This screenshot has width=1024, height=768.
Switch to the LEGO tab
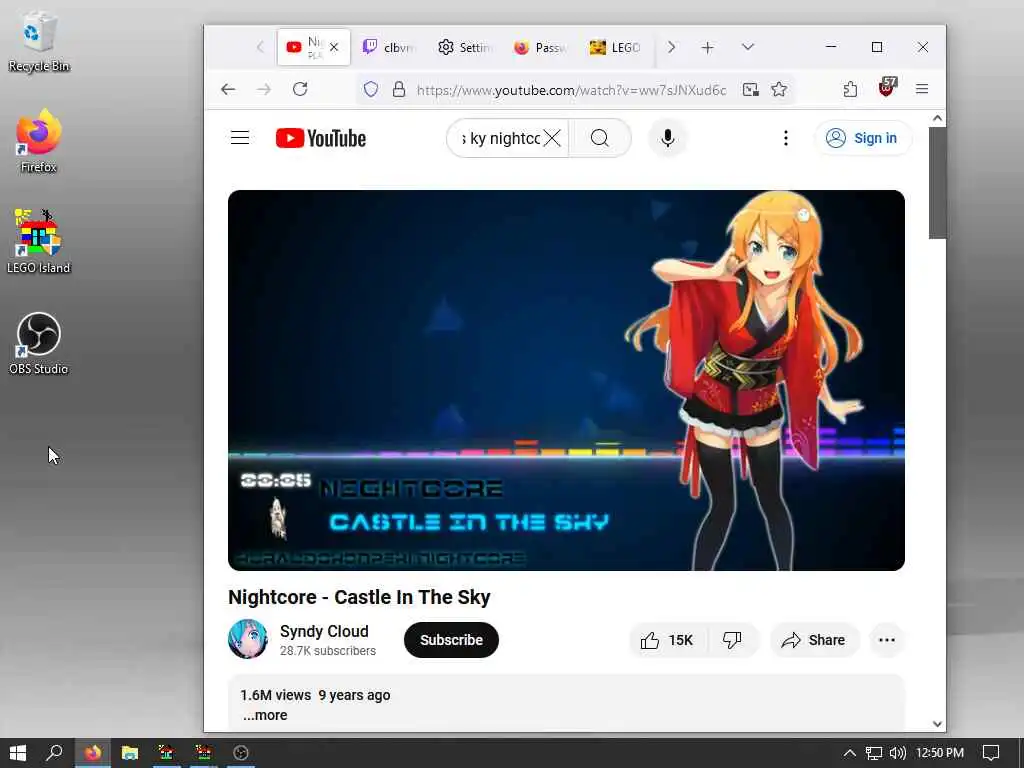[x=615, y=47]
